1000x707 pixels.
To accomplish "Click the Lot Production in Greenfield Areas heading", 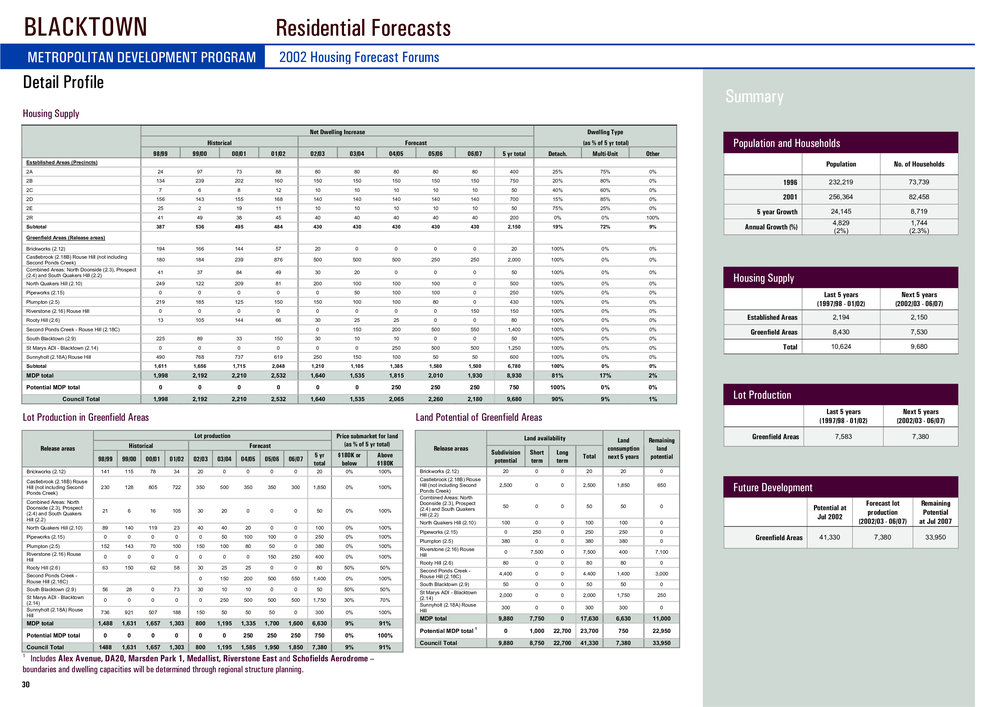I will tap(85, 418).
